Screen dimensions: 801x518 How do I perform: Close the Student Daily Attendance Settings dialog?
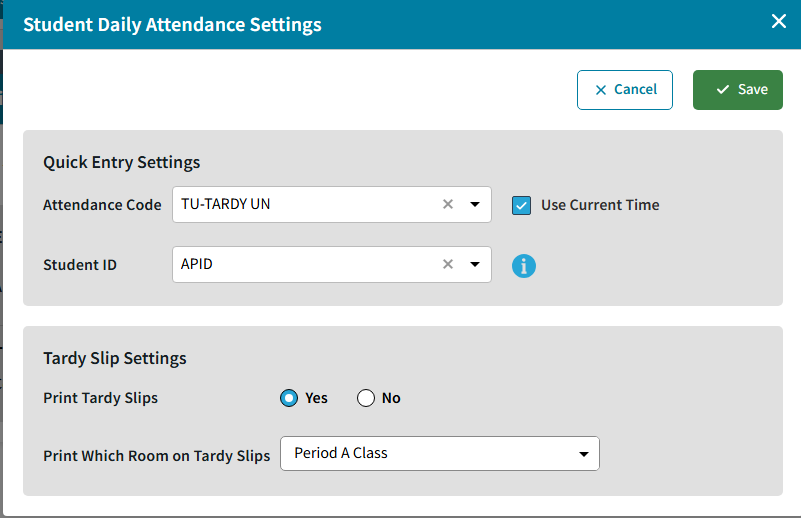[779, 21]
